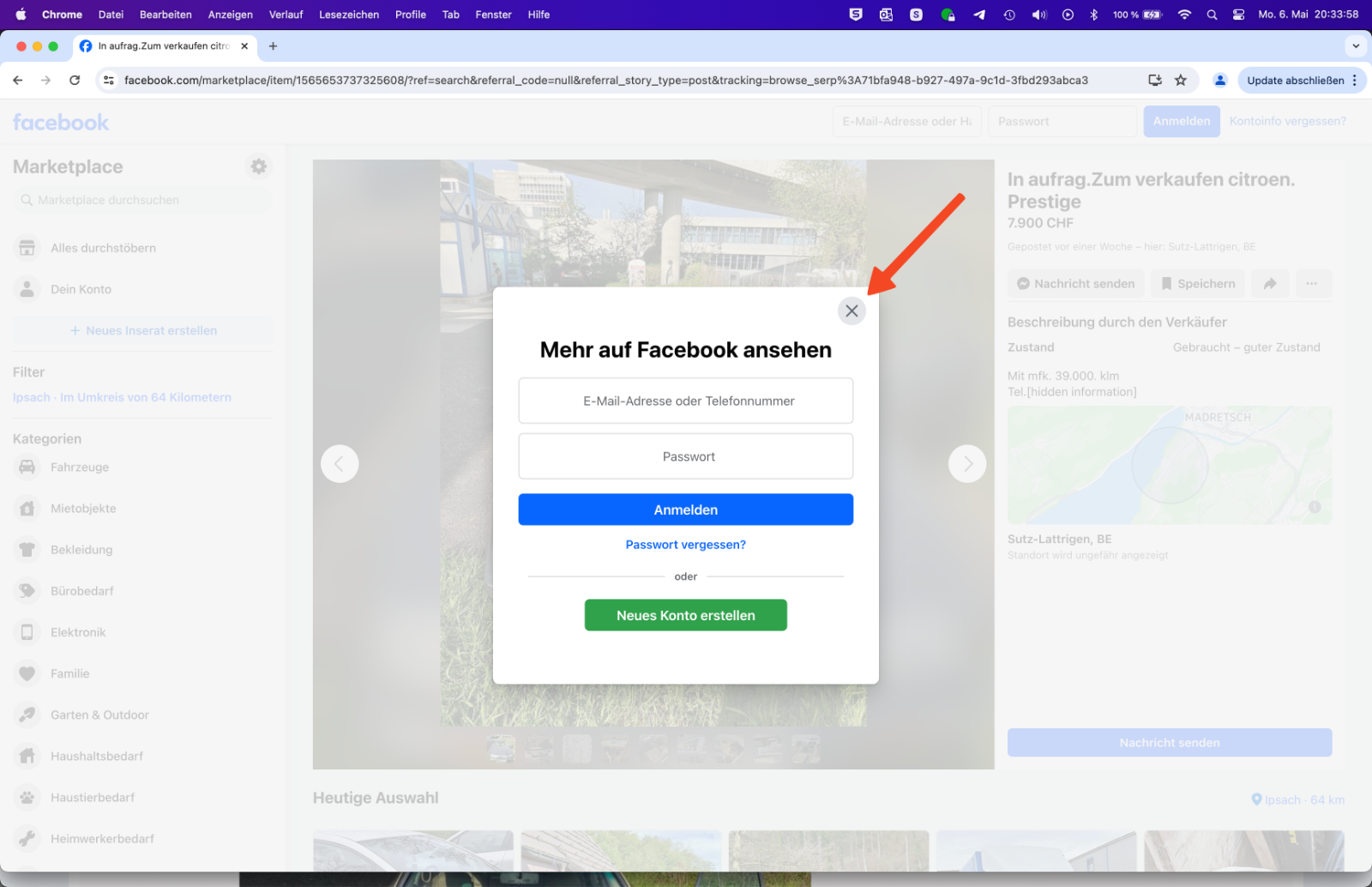Select the Fahrzeuge category icon
This screenshot has width=1372, height=887.
coord(27,468)
